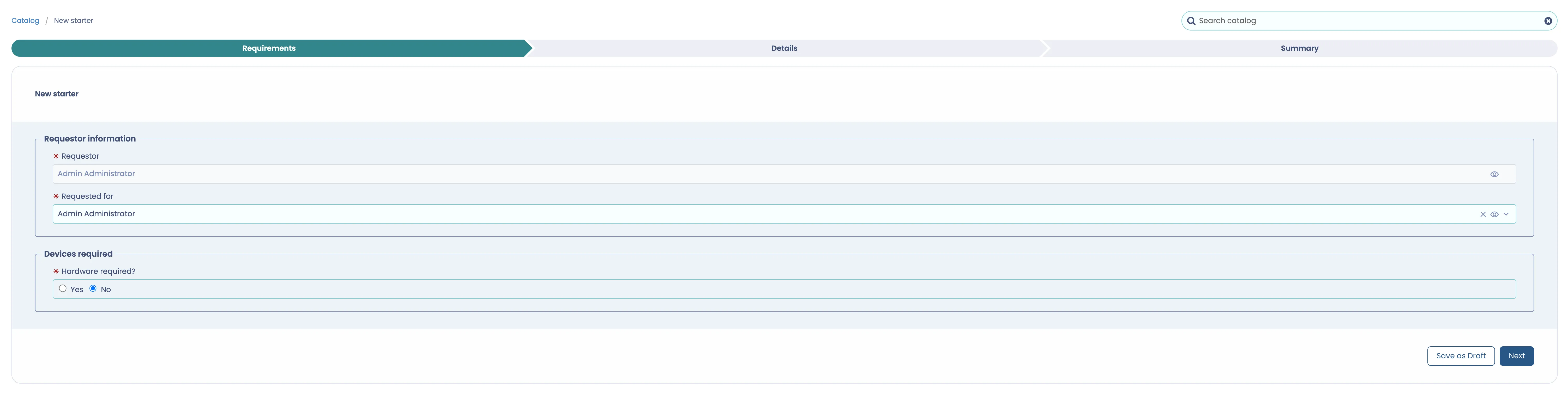
Task: Click the Devices required section title
Action: [79, 254]
